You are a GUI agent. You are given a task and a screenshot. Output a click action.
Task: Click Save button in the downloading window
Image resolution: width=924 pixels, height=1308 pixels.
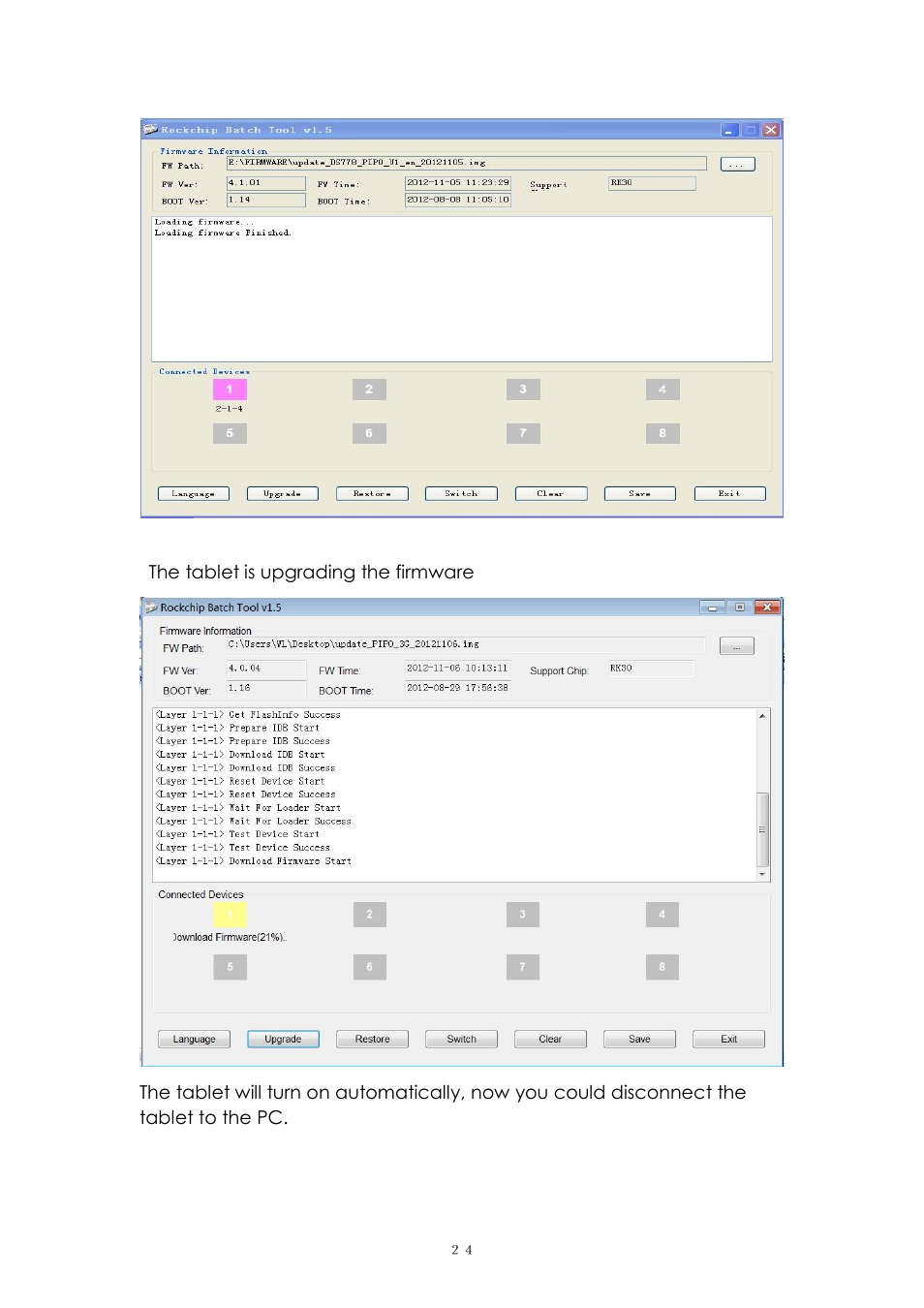click(639, 1039)
